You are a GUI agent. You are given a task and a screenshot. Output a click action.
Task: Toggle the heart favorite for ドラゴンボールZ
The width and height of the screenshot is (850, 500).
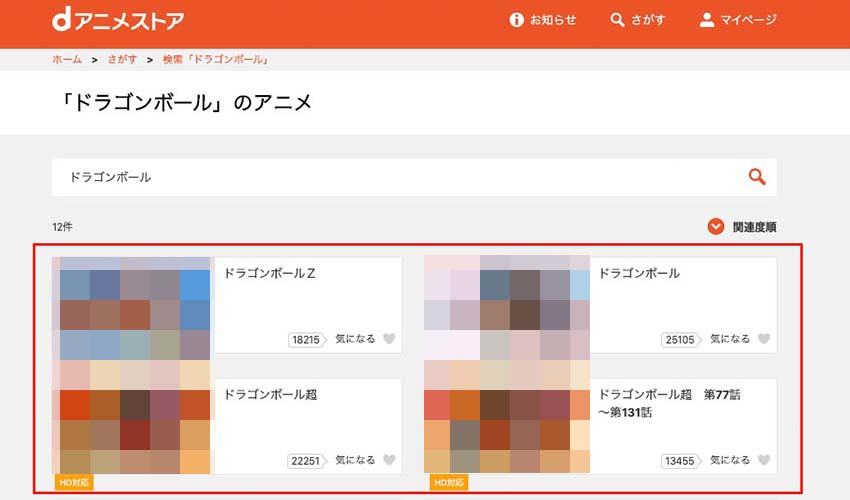389,339
